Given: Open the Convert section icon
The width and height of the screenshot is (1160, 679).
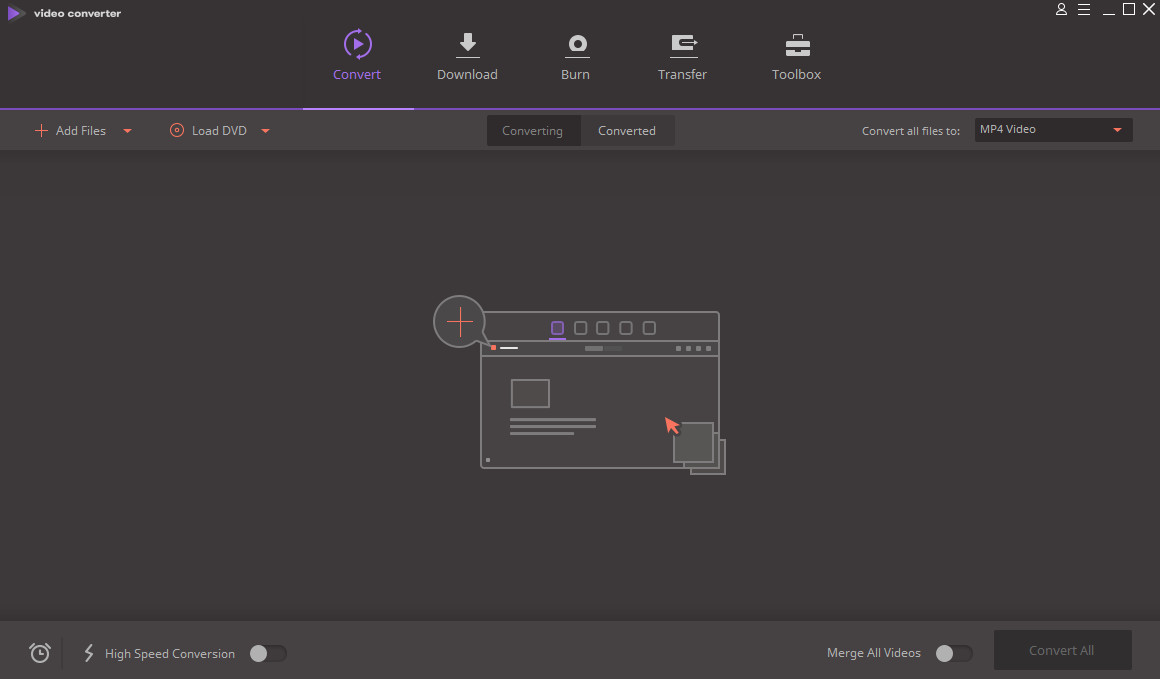Looking at the screenshot, I should (x=357, y=44).
